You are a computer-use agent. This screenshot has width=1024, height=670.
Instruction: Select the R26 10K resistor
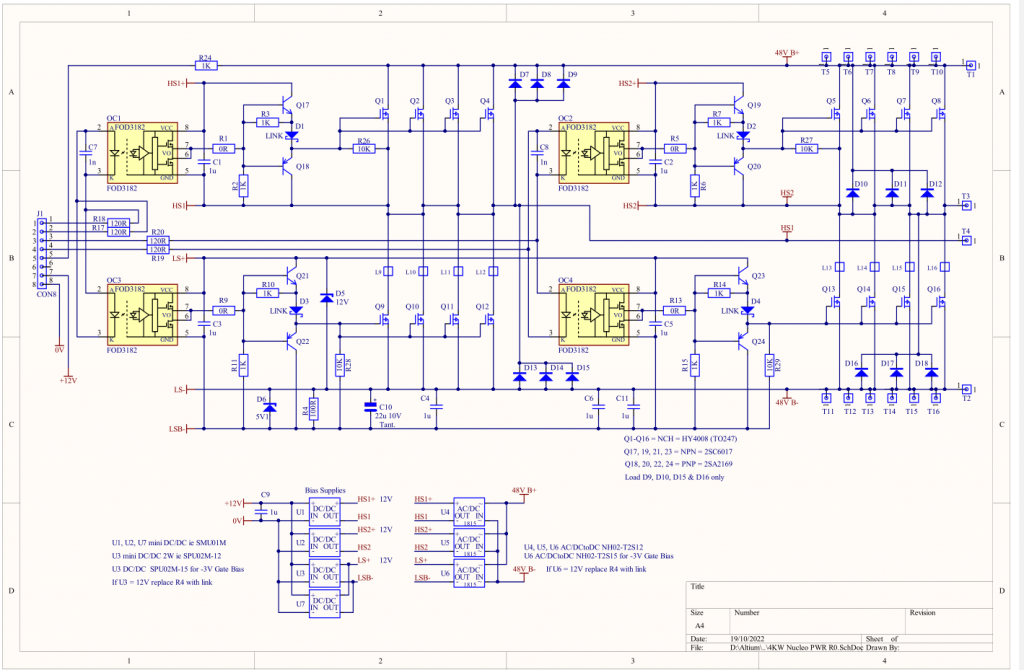coord(363,148)
